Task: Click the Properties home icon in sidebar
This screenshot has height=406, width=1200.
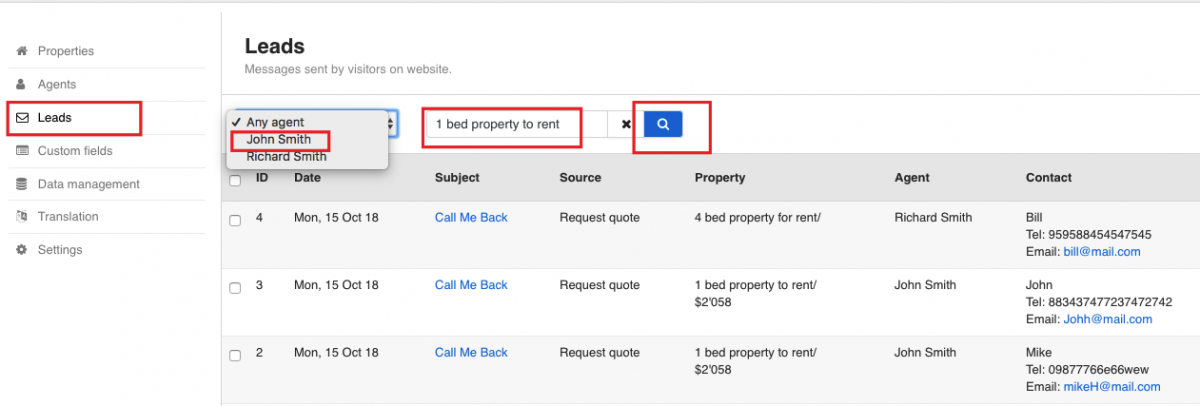Action: pyautogui.click(x=21, y=51)
